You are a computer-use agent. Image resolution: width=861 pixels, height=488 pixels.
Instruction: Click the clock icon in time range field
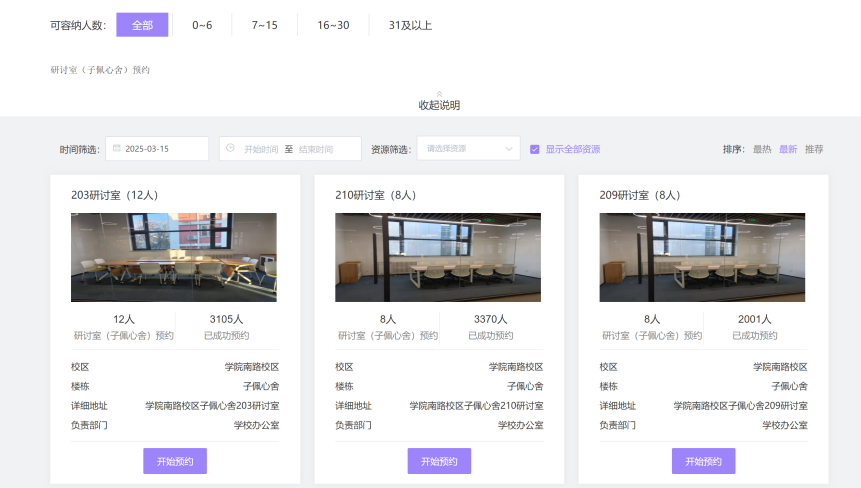tap(230, 149)
